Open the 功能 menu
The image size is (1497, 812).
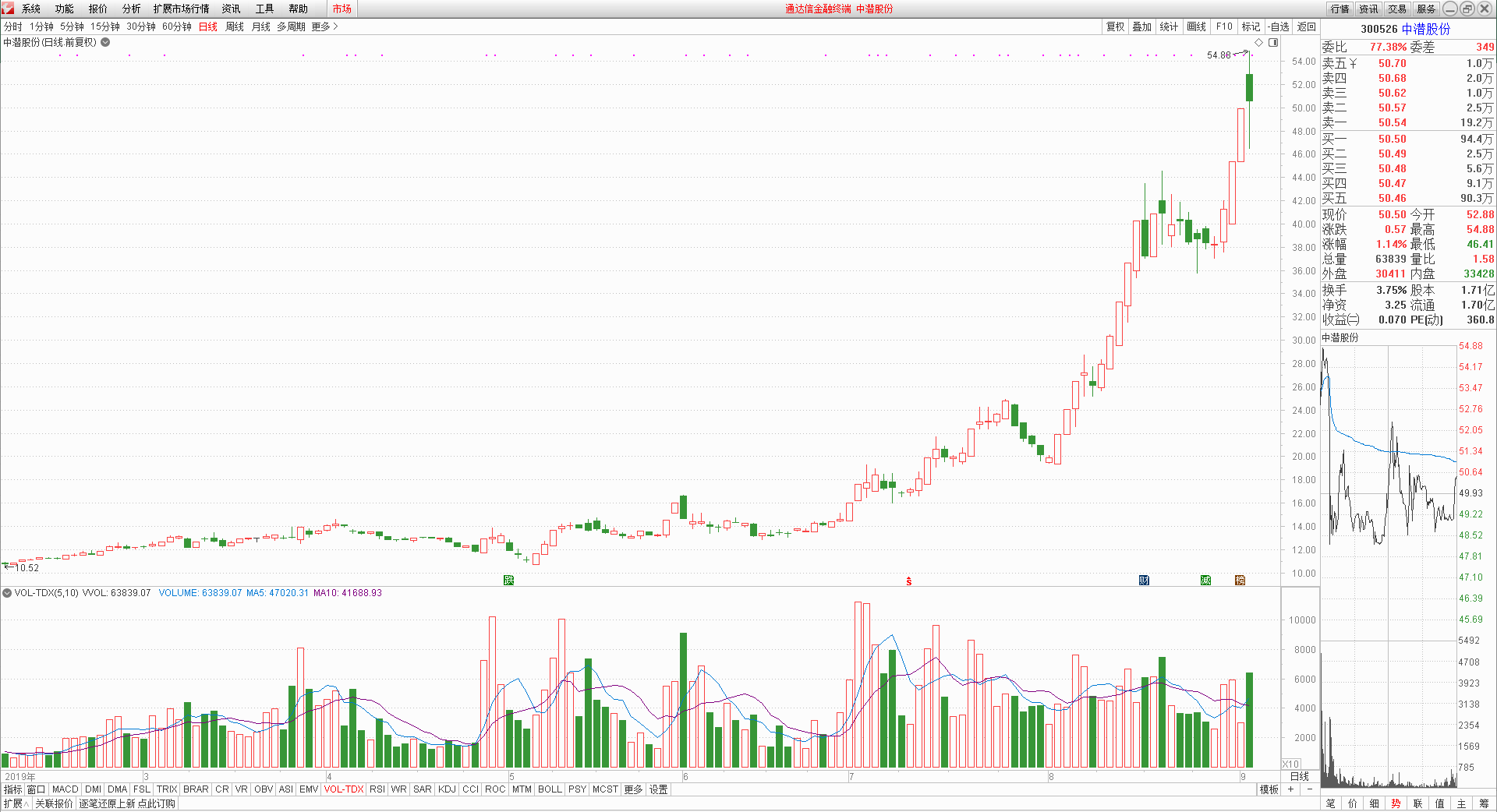pos(65,9)
